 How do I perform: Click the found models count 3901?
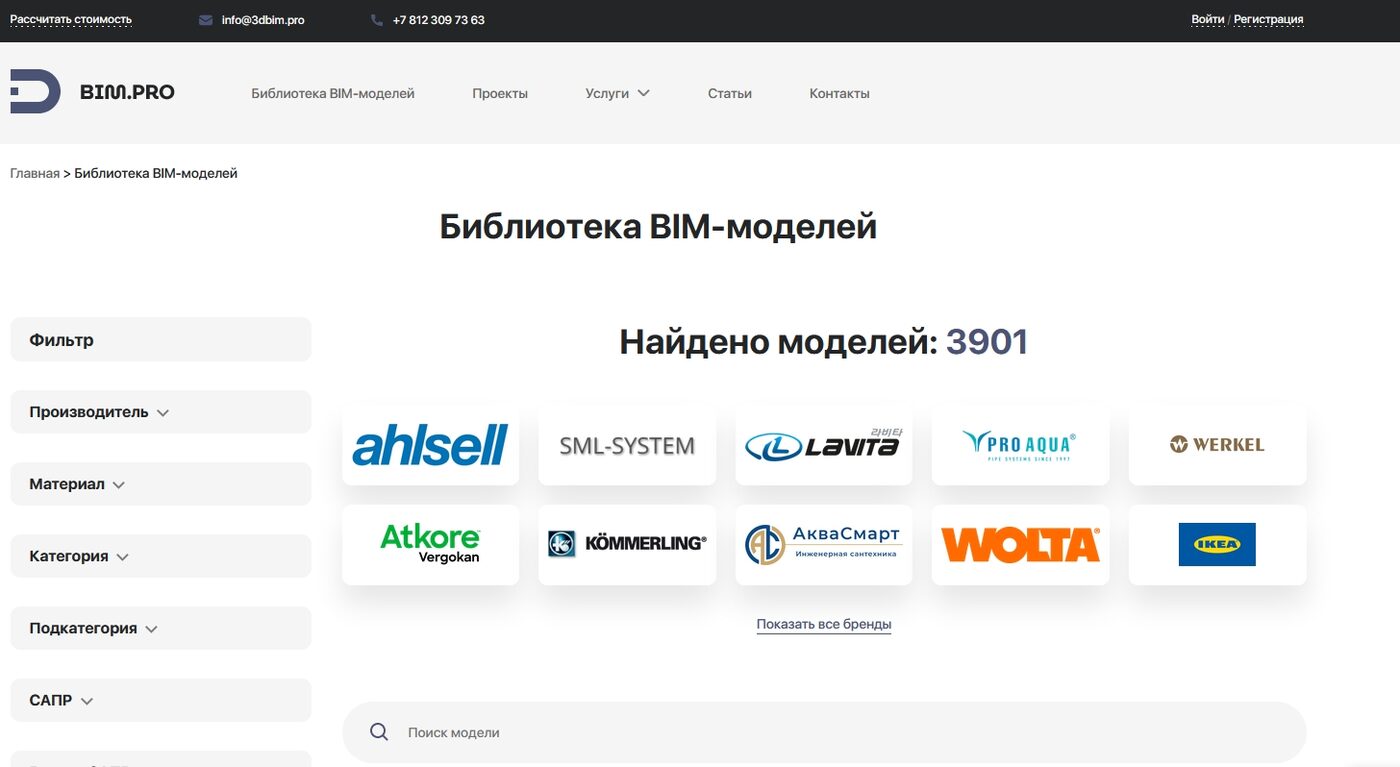[987, 342]
